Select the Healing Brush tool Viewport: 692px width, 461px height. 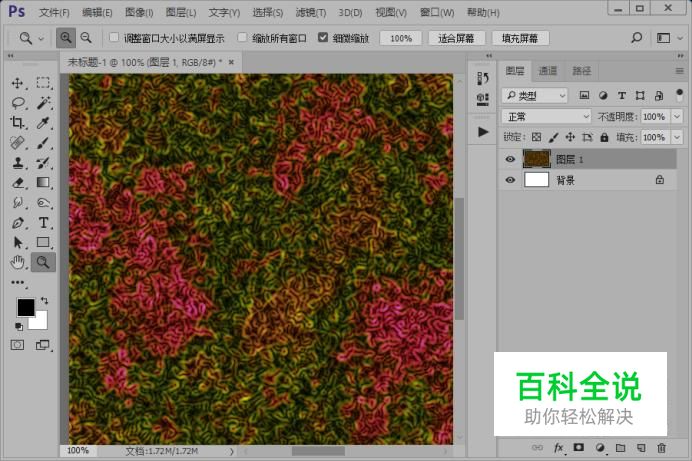[17, 142]
